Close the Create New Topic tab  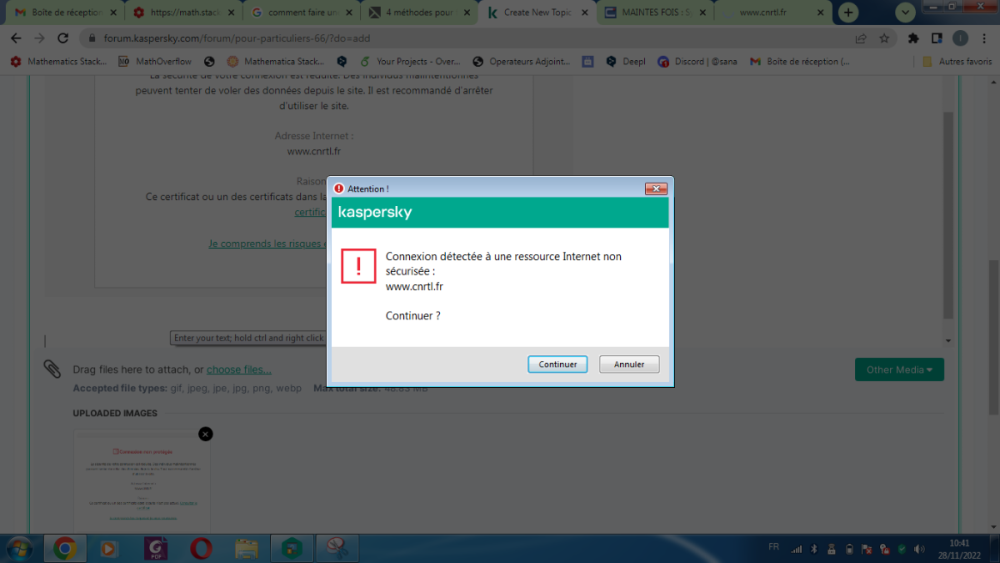coord(584,12)
